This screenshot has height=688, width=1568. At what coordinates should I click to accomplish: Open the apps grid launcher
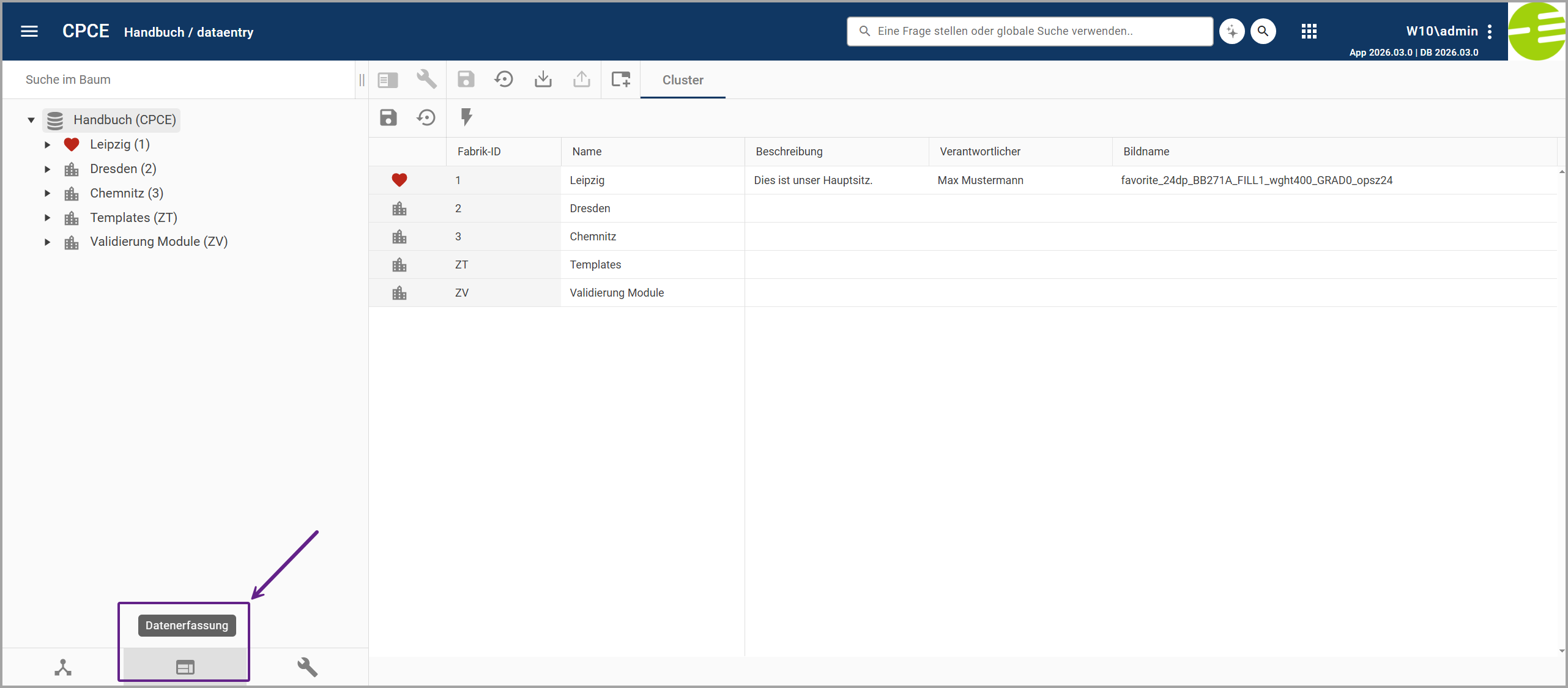[1309, 31]
